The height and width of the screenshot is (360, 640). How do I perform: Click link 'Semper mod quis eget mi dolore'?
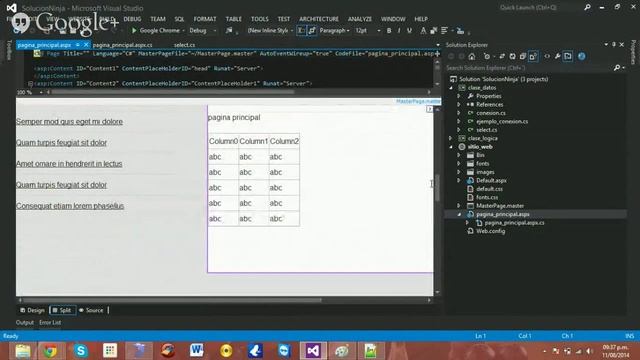click(x=69, y=122)
